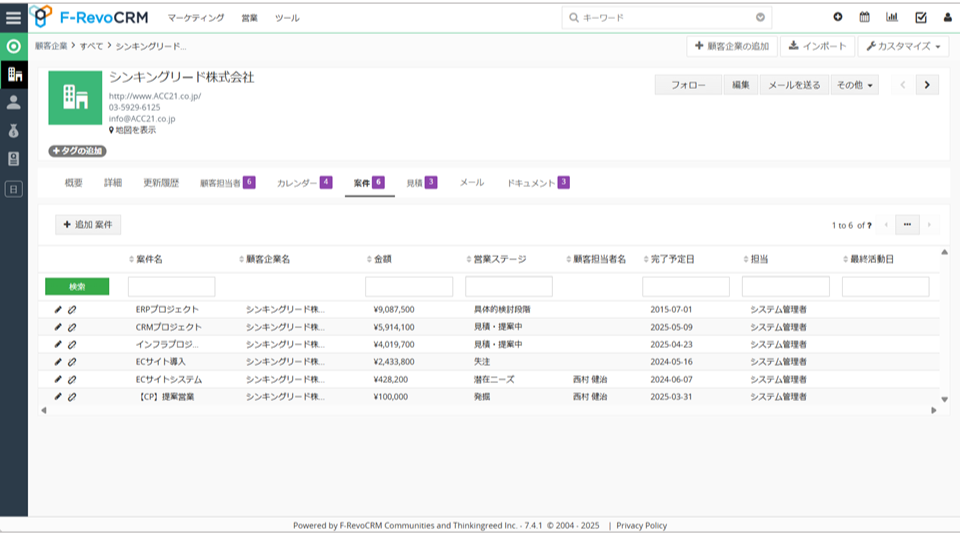Sort by 金額 column

click(379, 260)
